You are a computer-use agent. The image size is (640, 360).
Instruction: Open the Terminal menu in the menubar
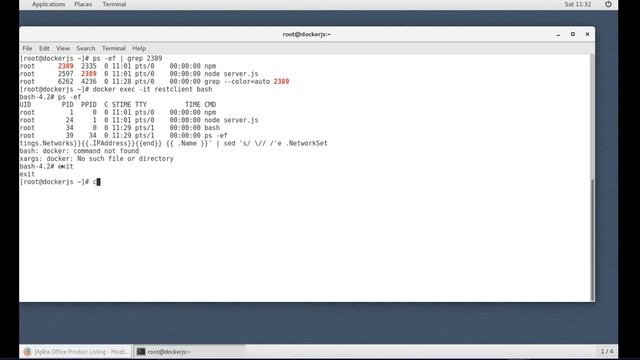113,48
